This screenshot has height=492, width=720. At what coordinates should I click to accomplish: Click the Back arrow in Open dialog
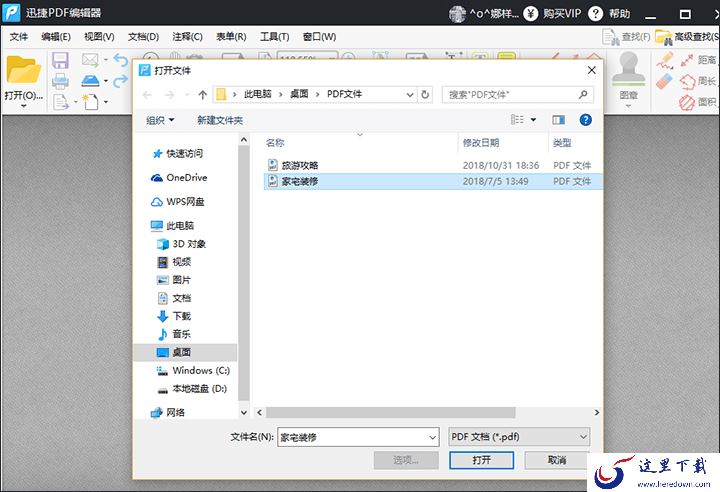click(147, 95)
